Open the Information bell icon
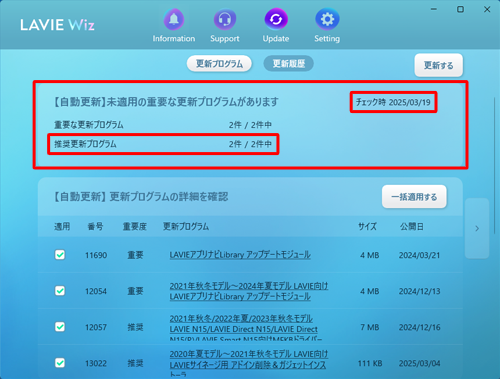 coord(174,20)
